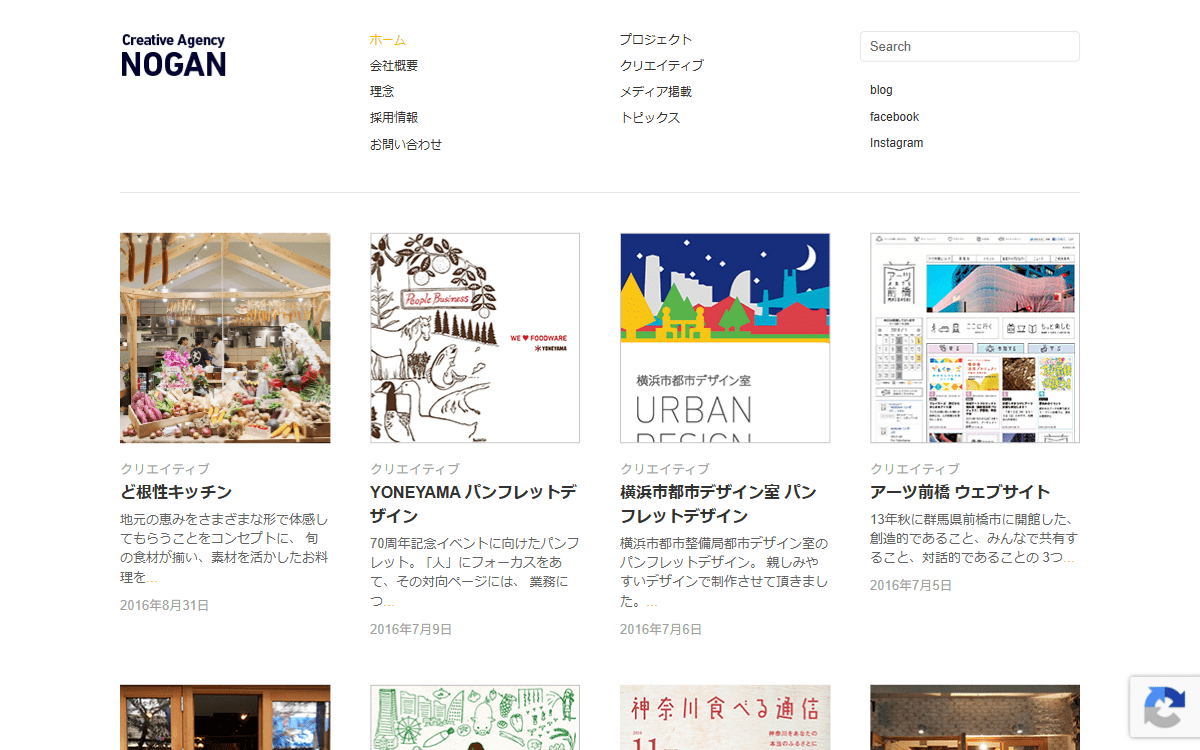The height and width of the screenshot is (750, 1200).
Task: Open the ホーム menu item
Action: point(388,40)
